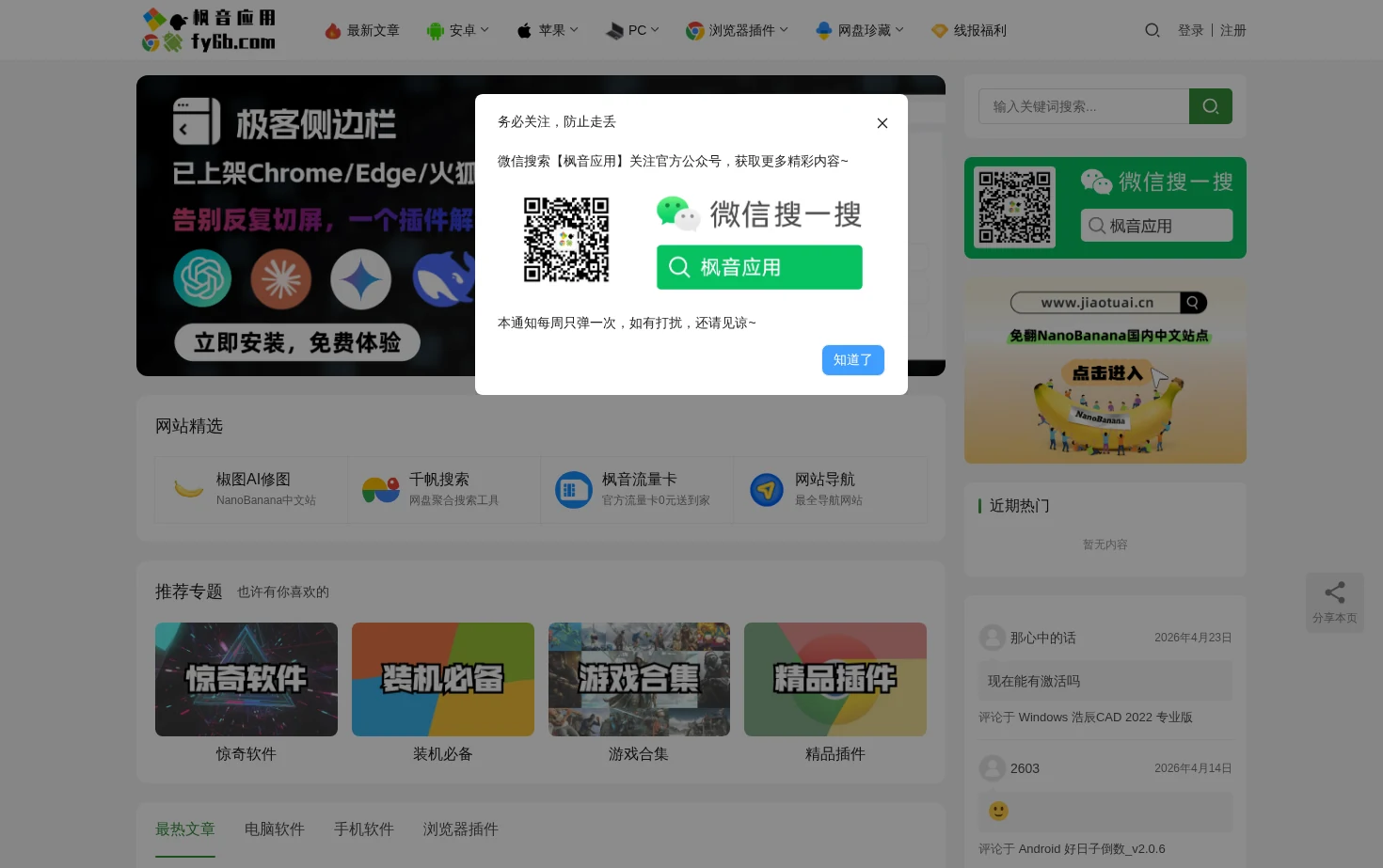Click the Android robot icon
The width and height of the screenshot is (1383, 868).
435,31
